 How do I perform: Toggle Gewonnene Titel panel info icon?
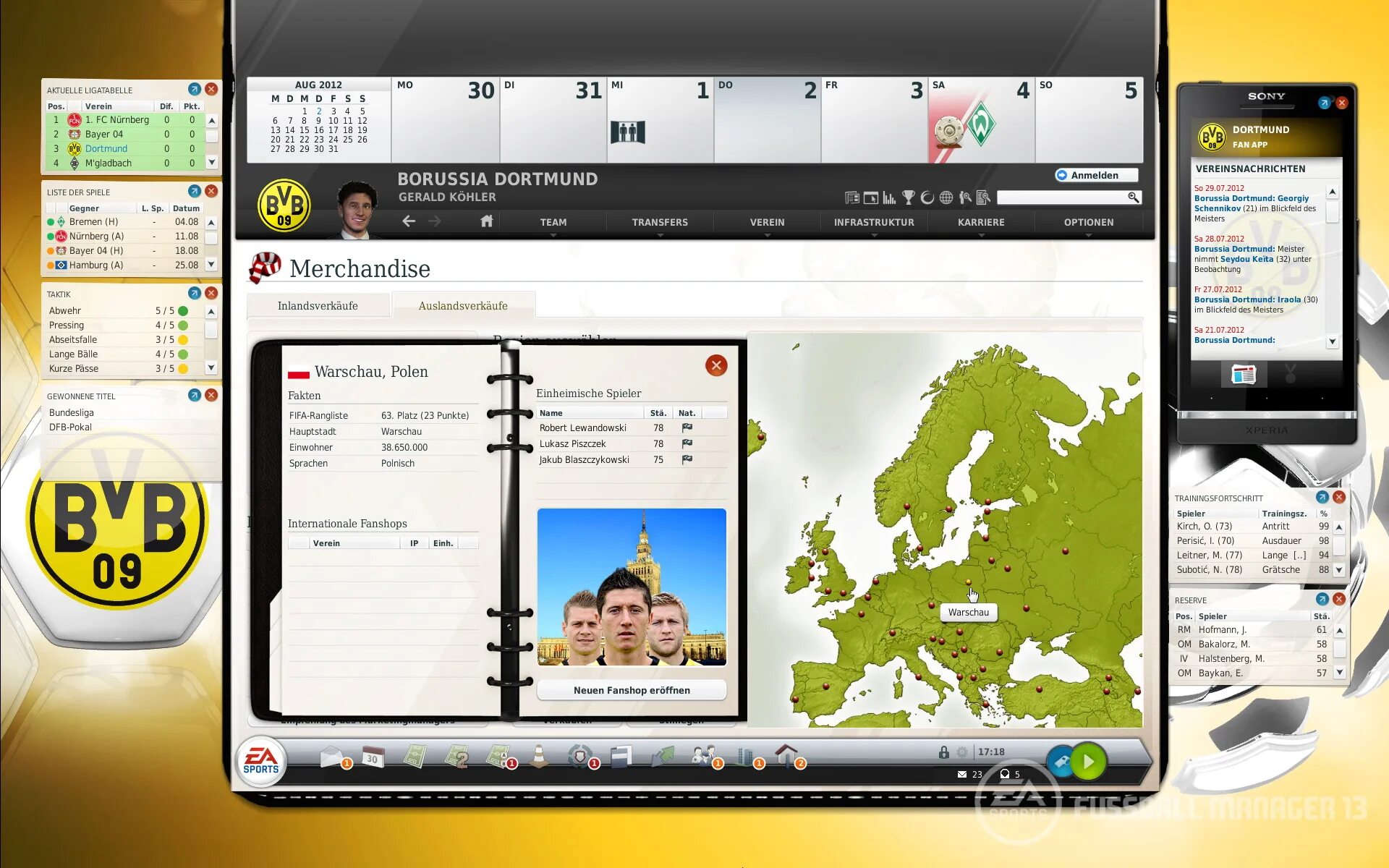tap(195, 396)
